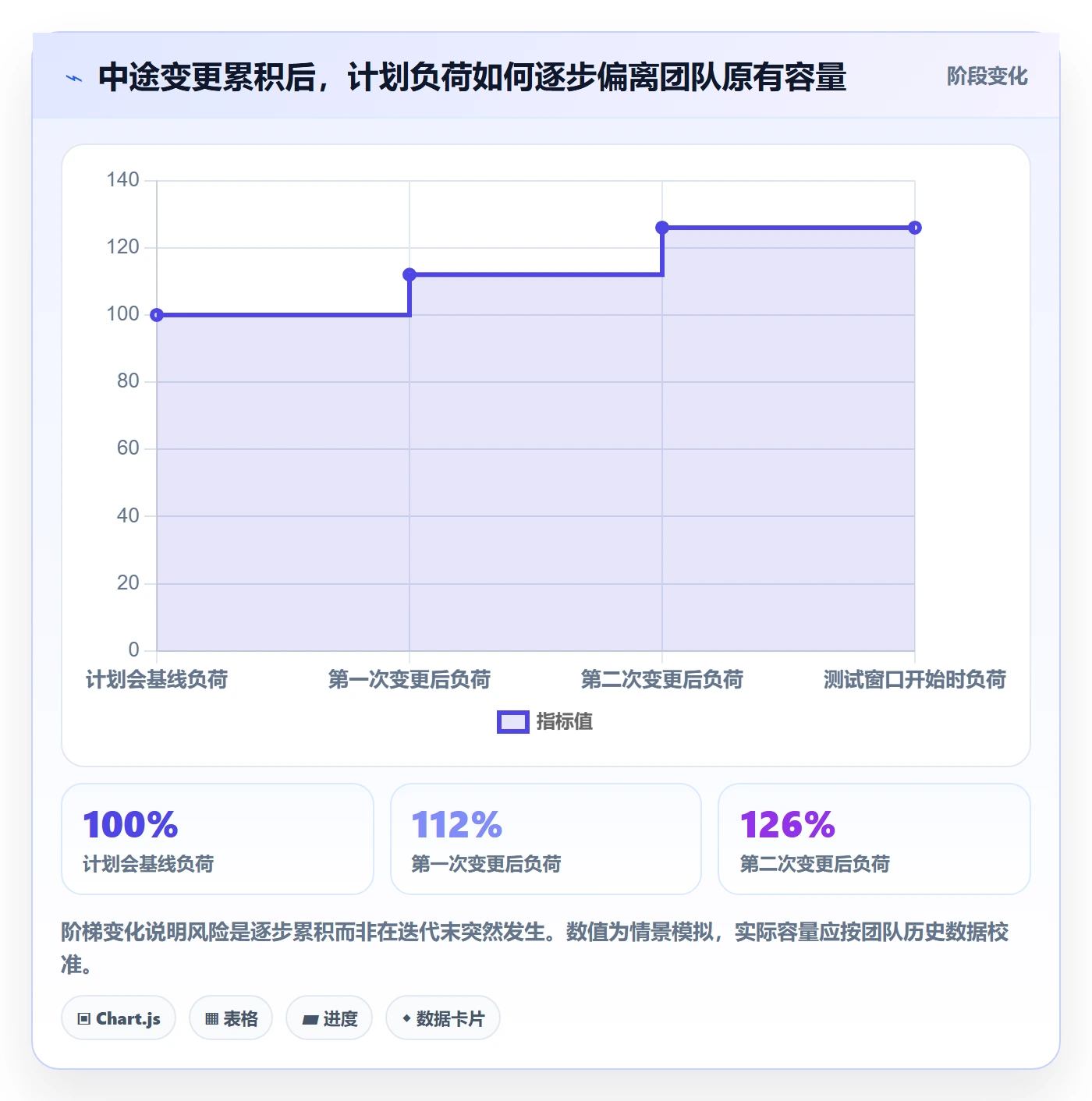Click the 60 y-axis tick label
This screenshot has height=1101, width=1092.
point(128,448)
